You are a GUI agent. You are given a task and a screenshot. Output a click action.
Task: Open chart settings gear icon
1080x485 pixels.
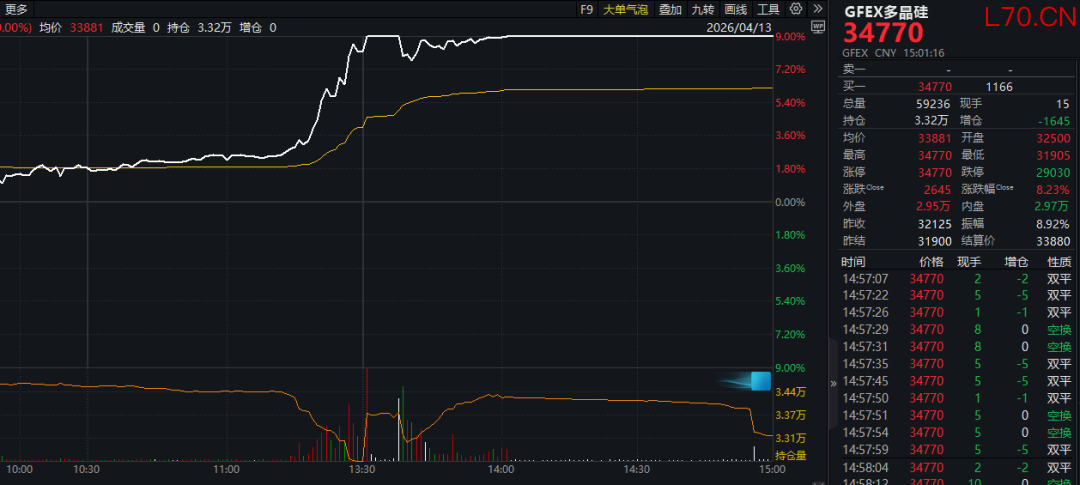796,9
